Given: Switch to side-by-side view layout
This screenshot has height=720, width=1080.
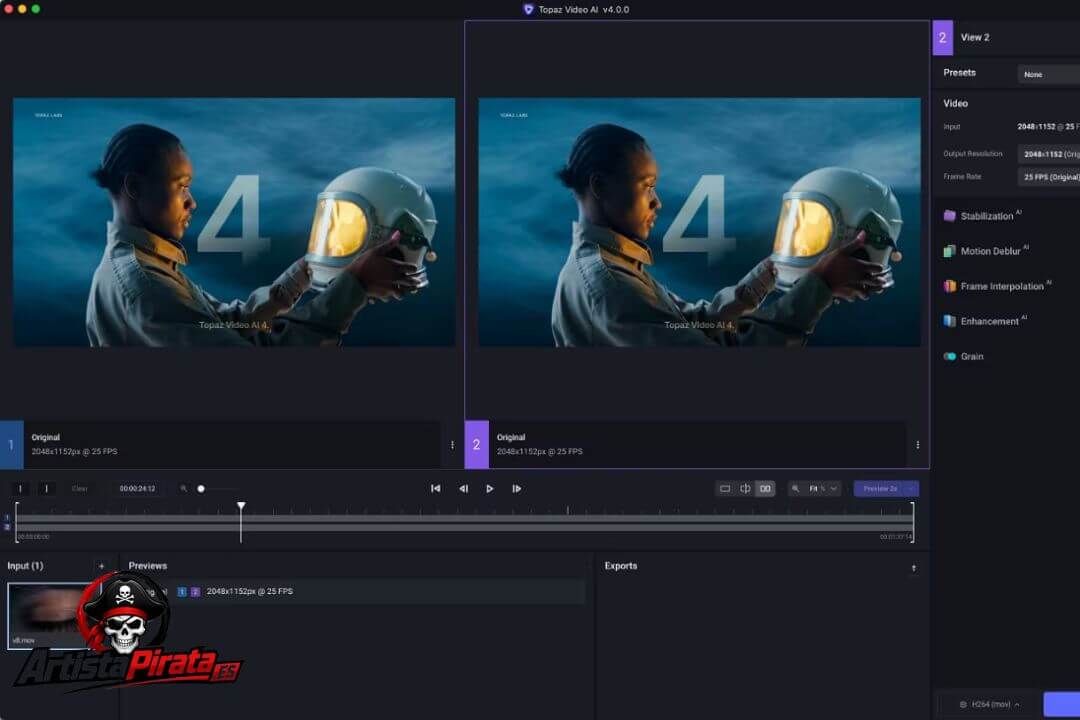Looking at the screenshot, I should [765, 488].
